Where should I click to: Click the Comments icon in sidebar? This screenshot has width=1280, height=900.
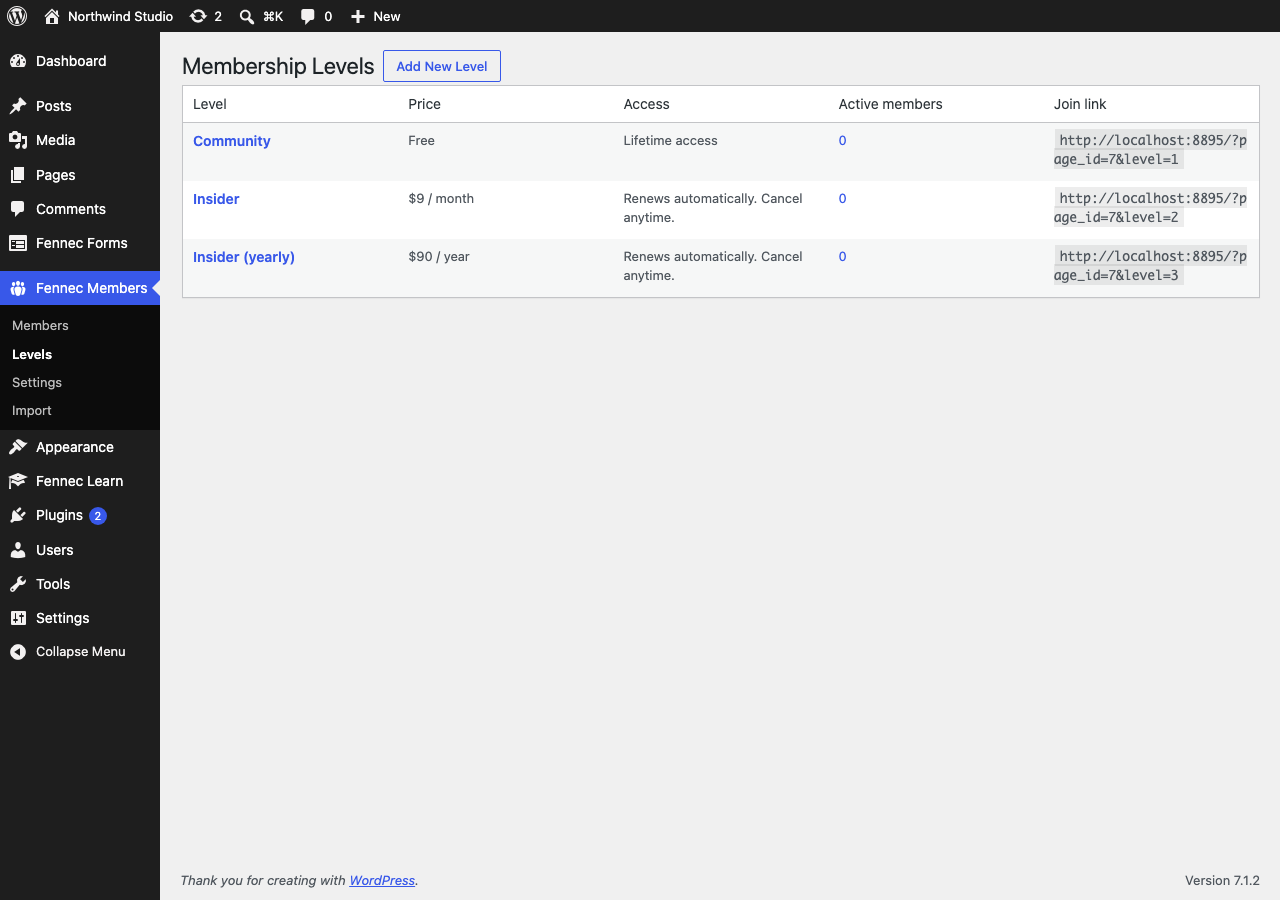(x=18, y=209)
